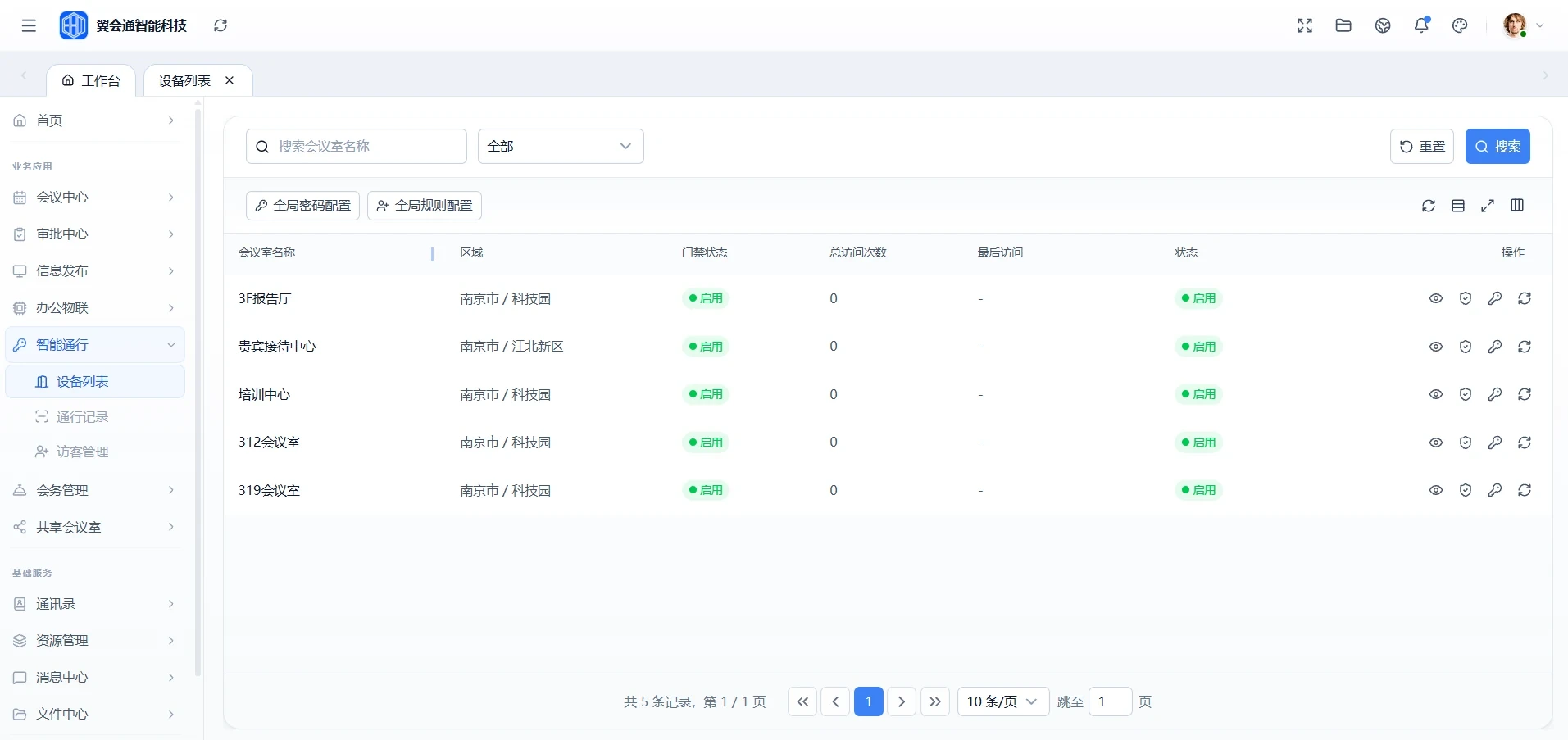Image resolution: width=1568 pixels, height=740 pixels.
Task: Click the 搜索 button
Action: tap(1498, 147)
